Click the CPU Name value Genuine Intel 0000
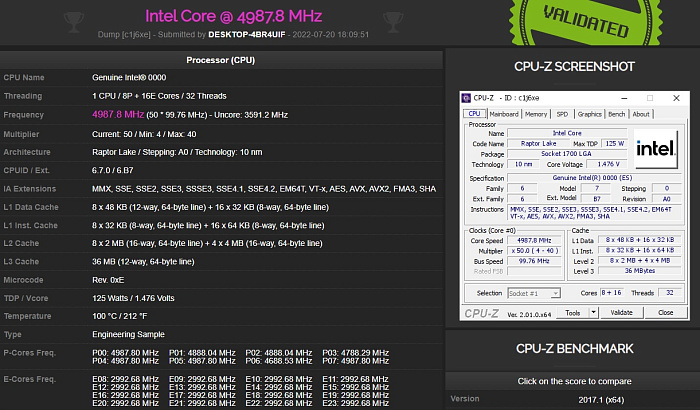This screenshot has height=410, width=700. click(129, 78)
